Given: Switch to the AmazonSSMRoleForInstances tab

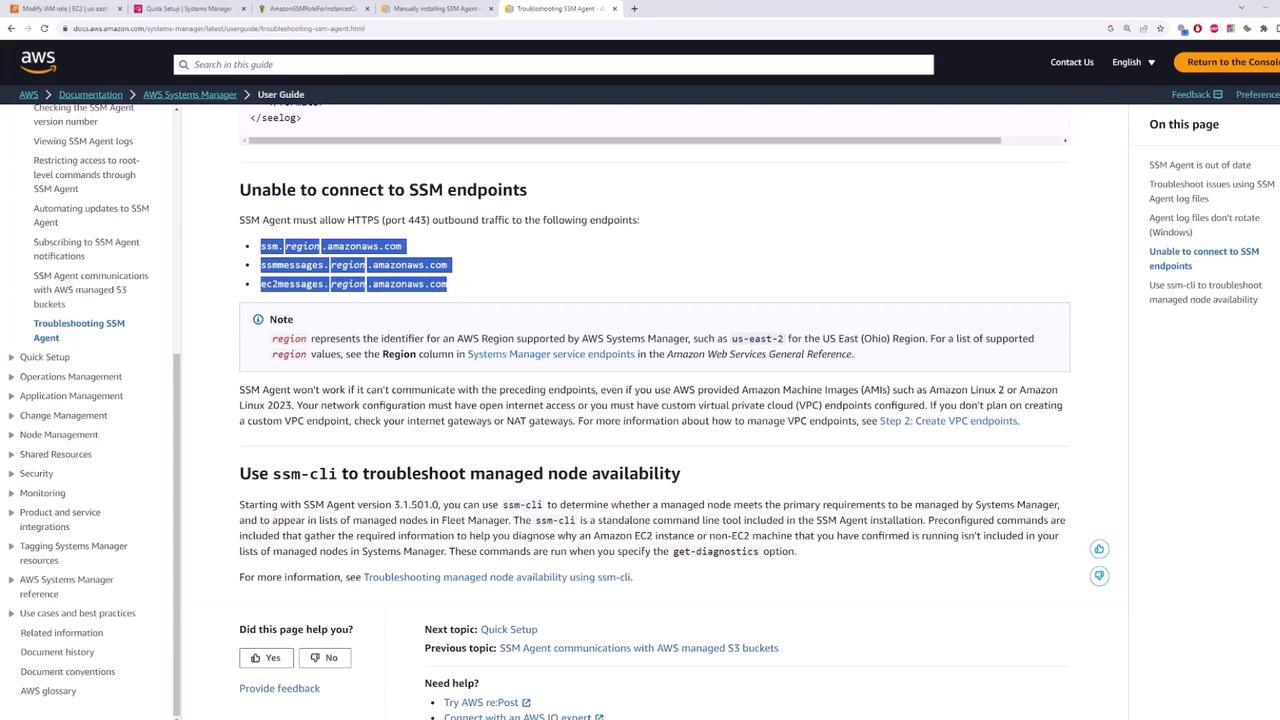Looking at the screenshot, I should click(x=312, y=9).
